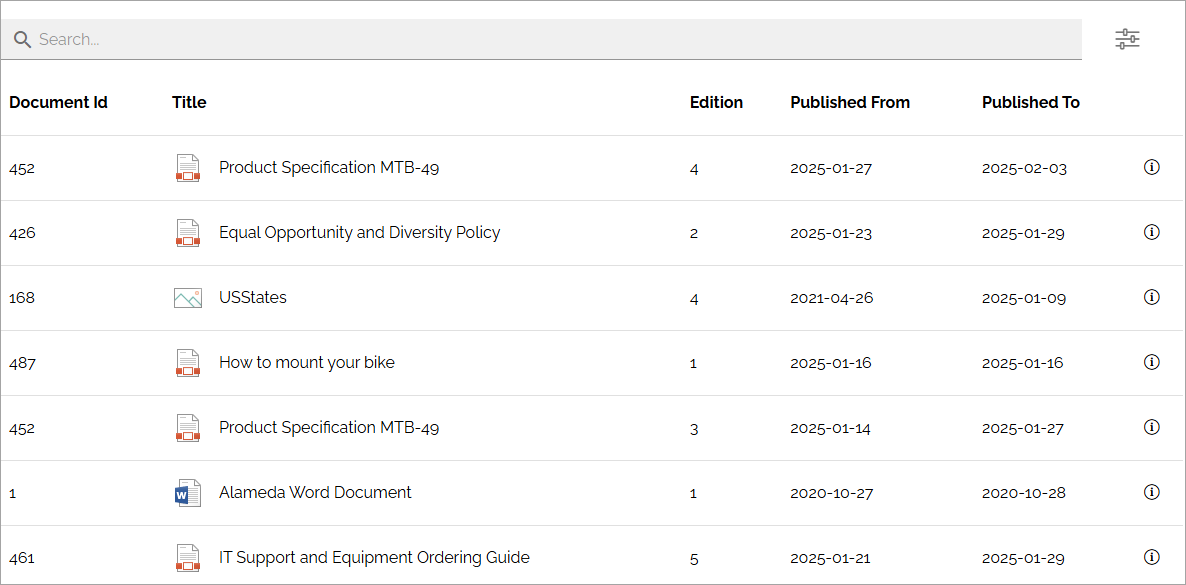Open the USStates title
Screen dimensions: 1186x585
point(253,297)
